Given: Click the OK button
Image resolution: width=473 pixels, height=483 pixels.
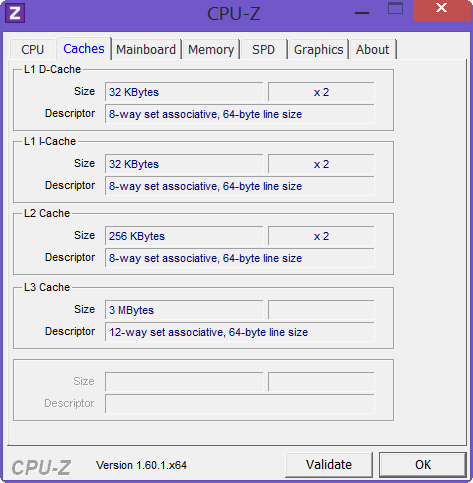Looking at the screenshot, I should click(423, 464).
